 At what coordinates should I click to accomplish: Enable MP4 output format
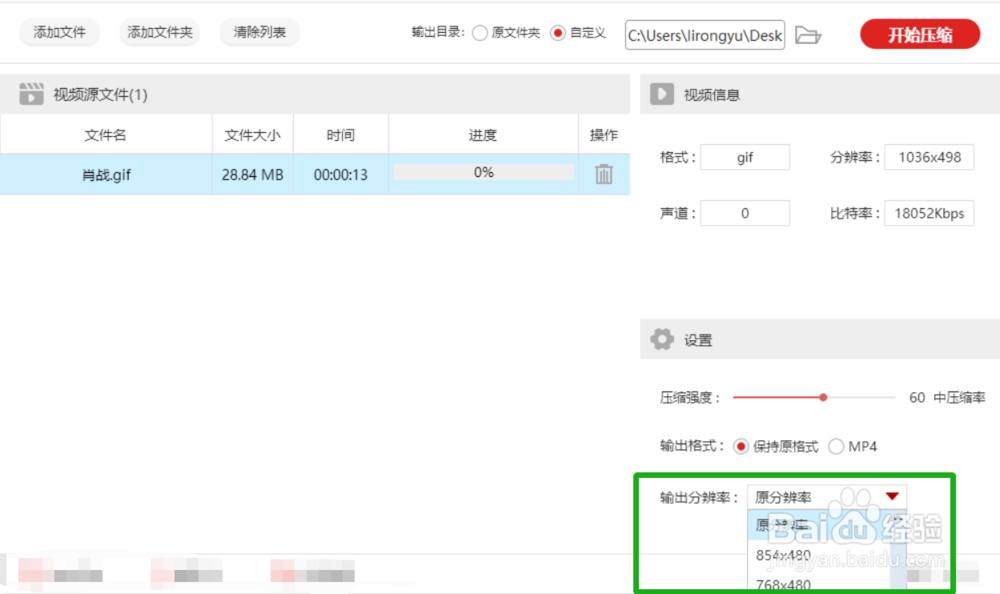[836, 446]
